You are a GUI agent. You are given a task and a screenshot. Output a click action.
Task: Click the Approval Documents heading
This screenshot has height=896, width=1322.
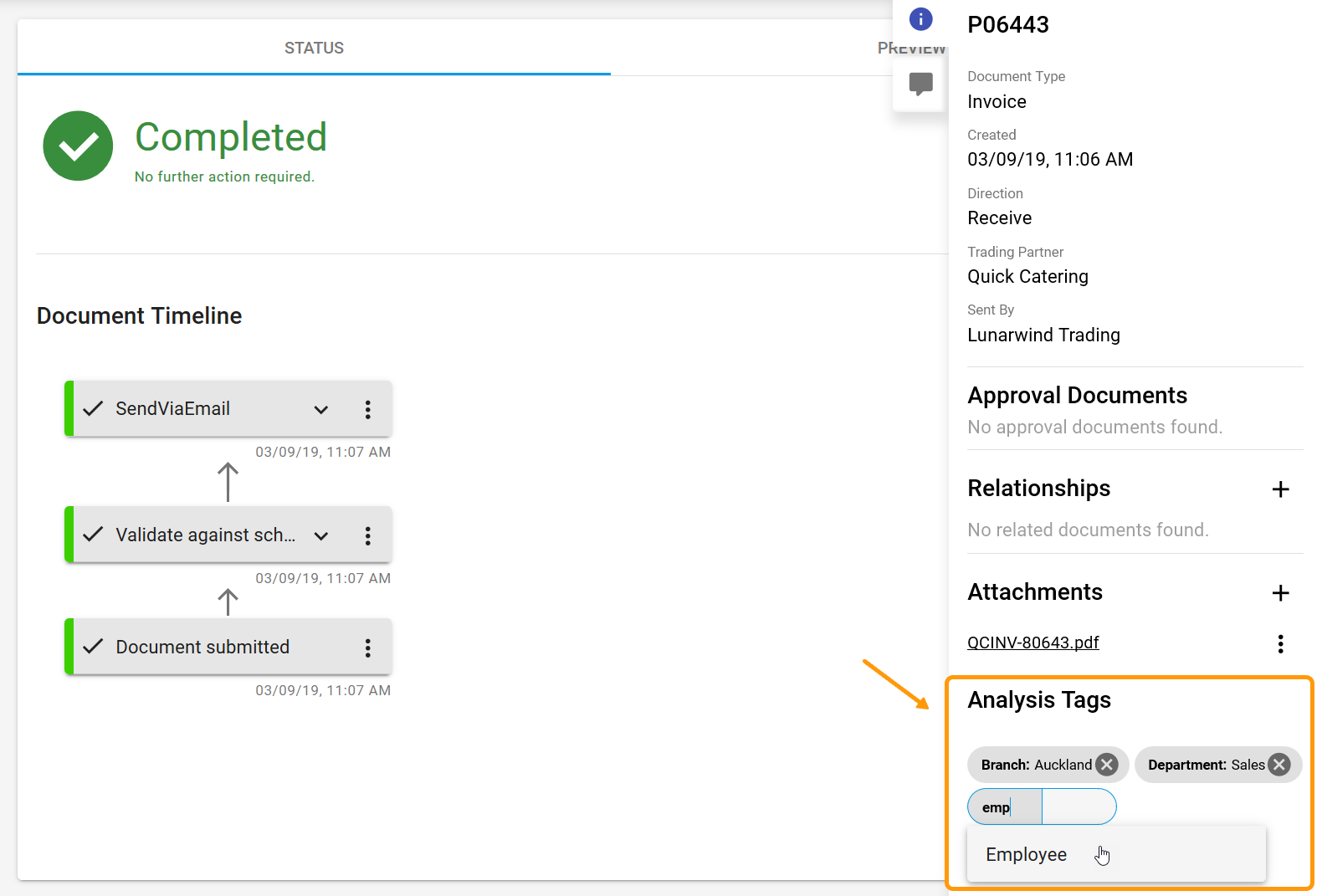(1077, 395)
